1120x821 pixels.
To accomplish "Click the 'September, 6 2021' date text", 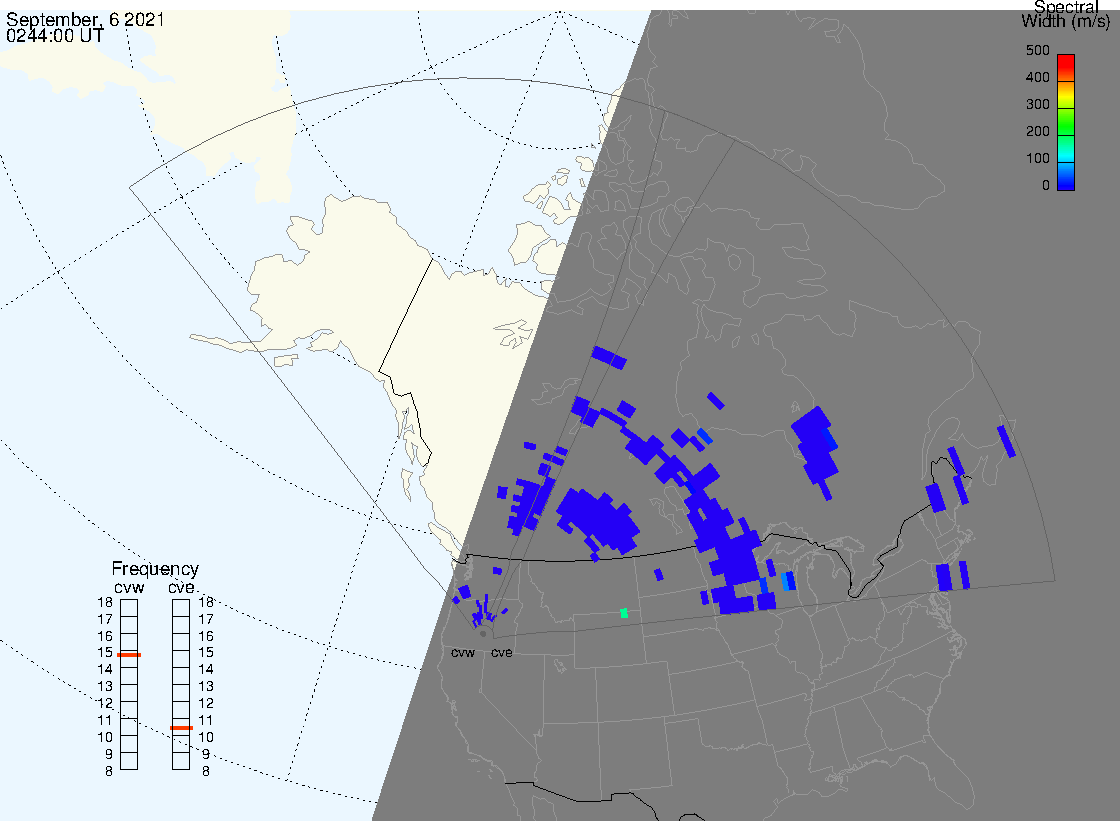I will pos(85,19).
